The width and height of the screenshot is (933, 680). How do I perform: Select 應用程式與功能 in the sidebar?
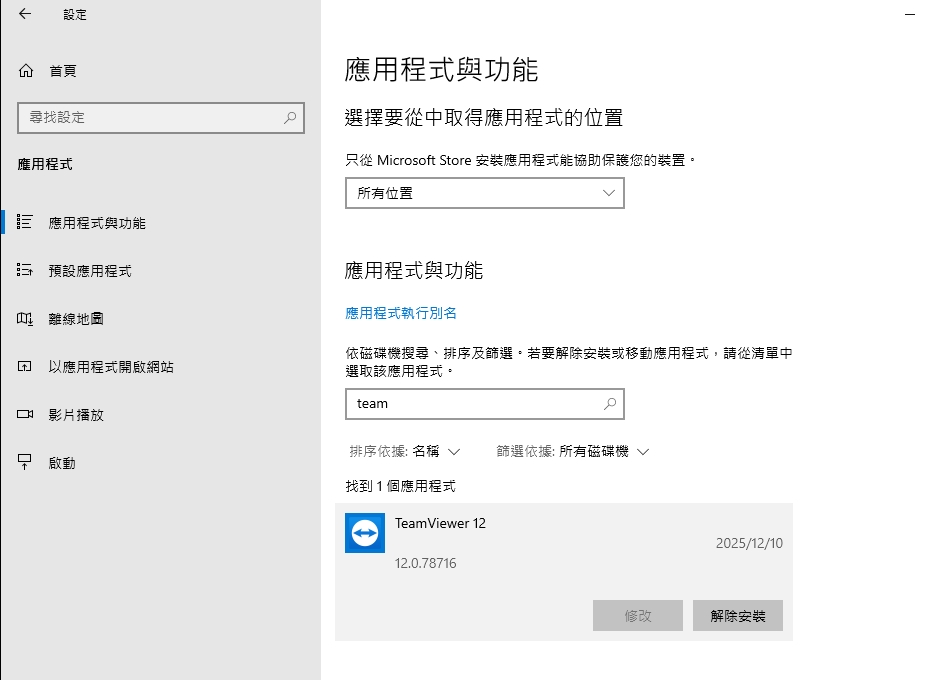tap(97, 223)
